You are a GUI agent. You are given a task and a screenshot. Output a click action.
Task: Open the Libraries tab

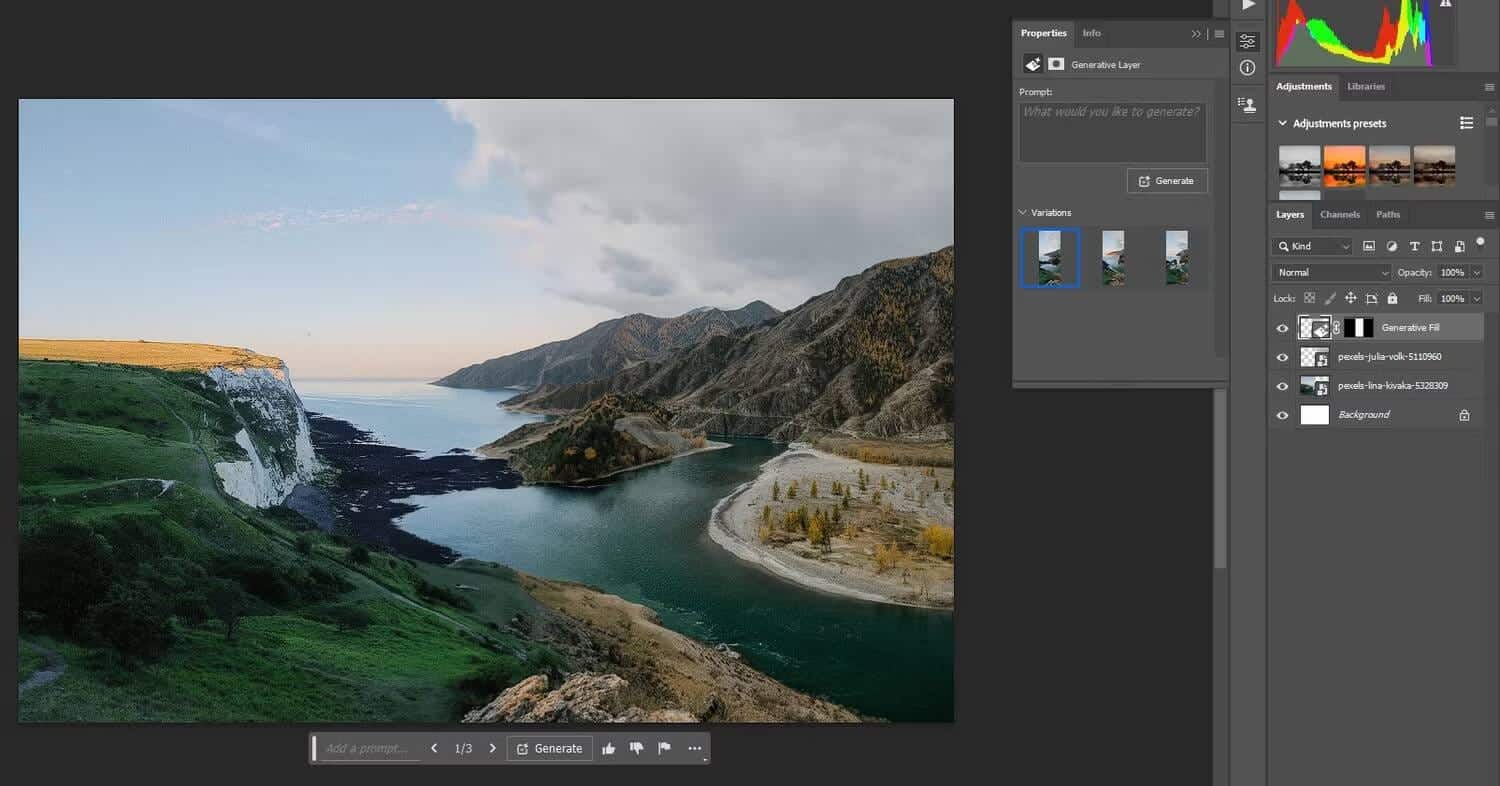1366,86
